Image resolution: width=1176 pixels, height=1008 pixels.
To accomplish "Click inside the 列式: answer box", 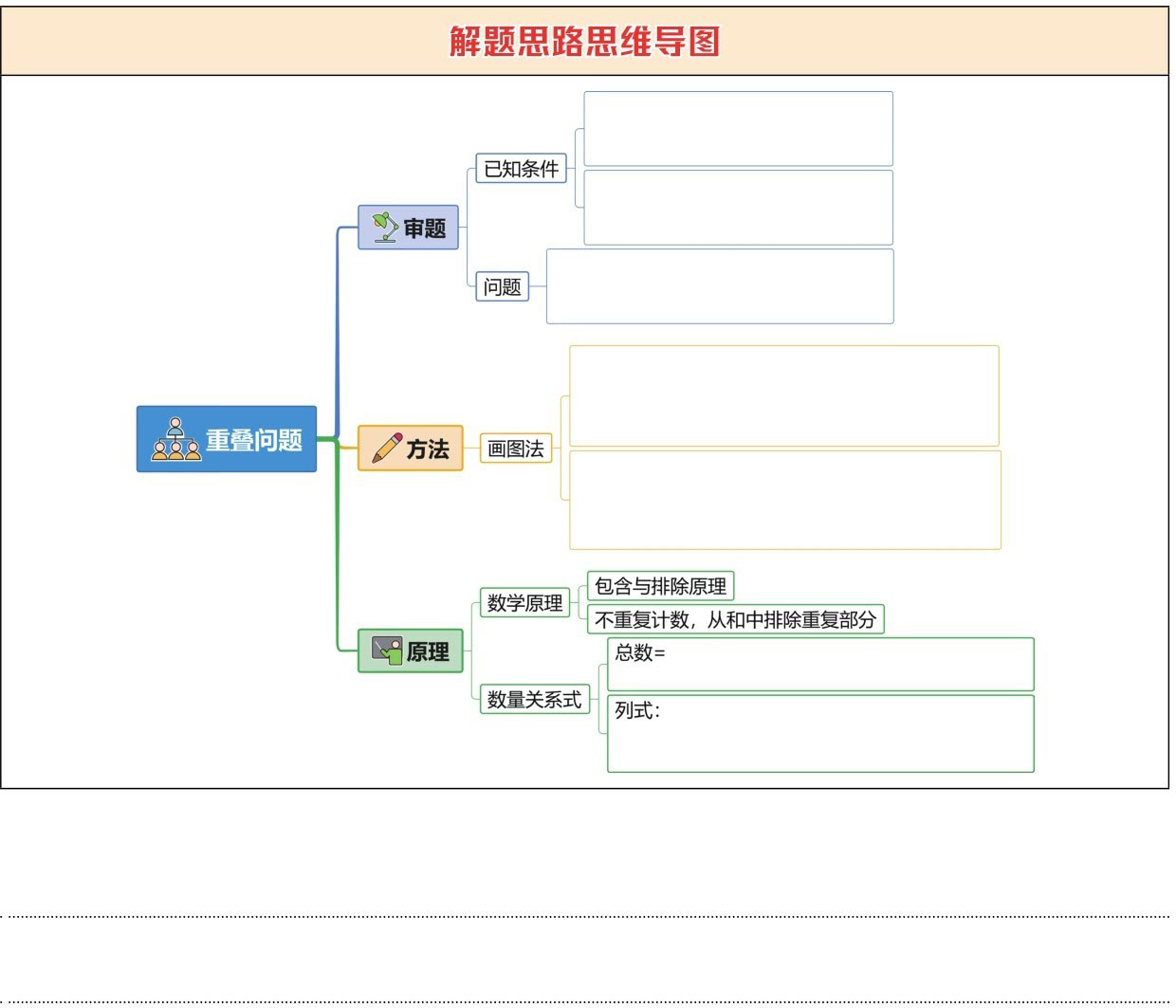I will click(x=819, y=734).
